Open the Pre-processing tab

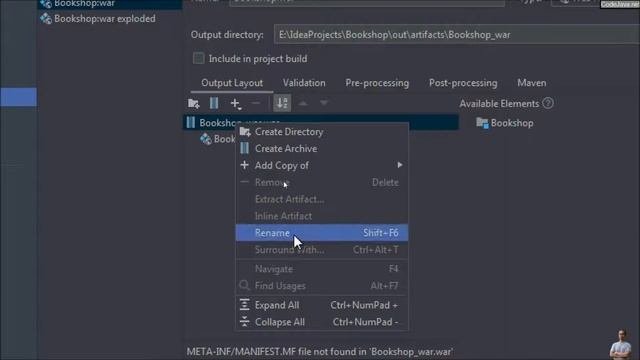click(377, 83)
